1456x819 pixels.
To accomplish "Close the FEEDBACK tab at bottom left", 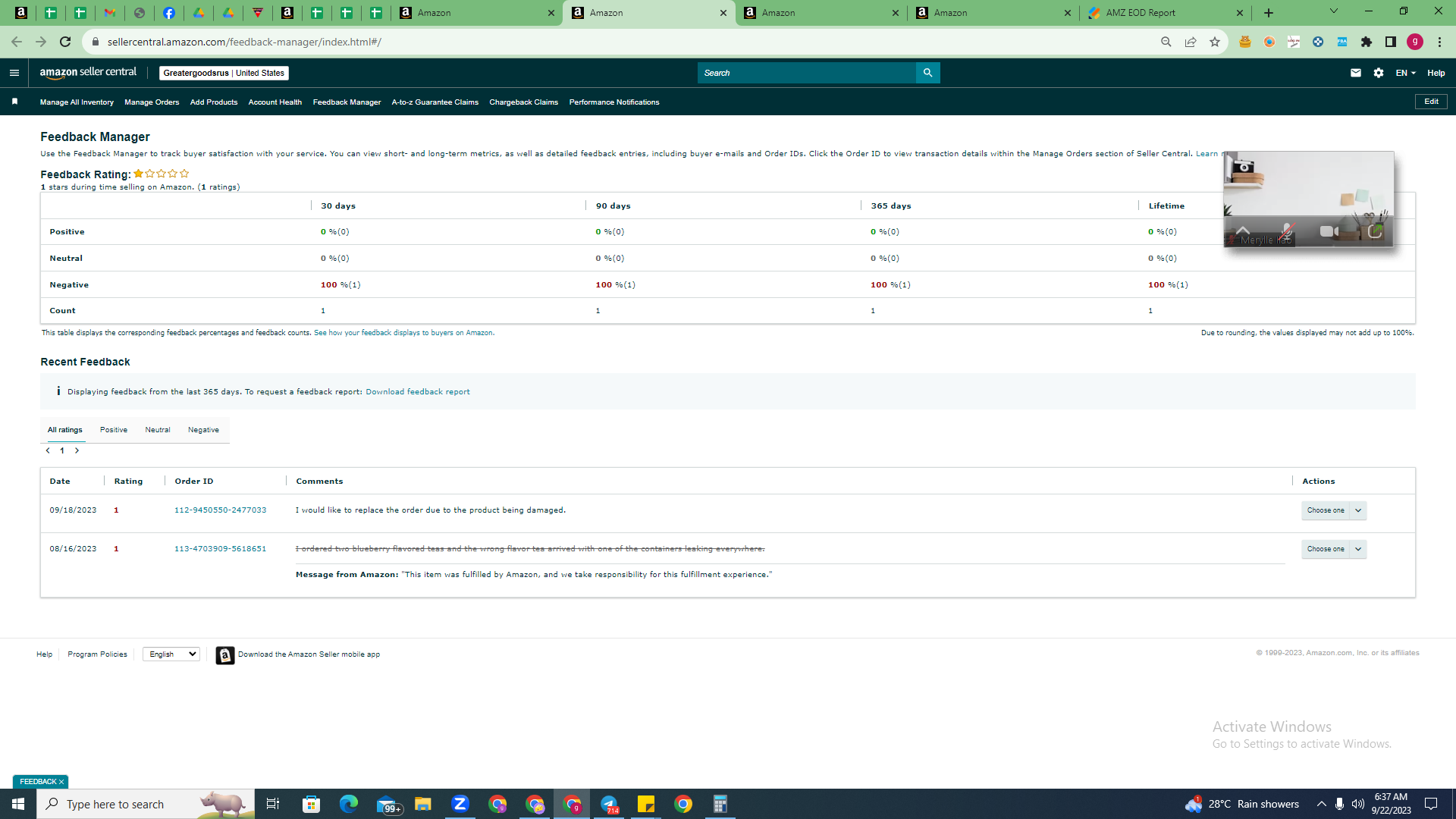I will point(61,782).
